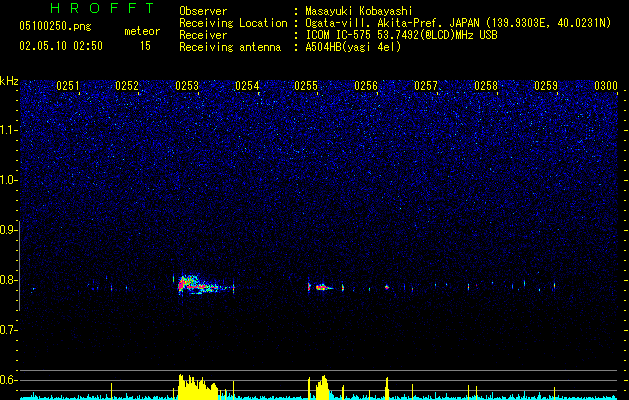Viewport: 629px width, 400px height.
Task: Click the Receiving Location label
Action: point(233,23)
